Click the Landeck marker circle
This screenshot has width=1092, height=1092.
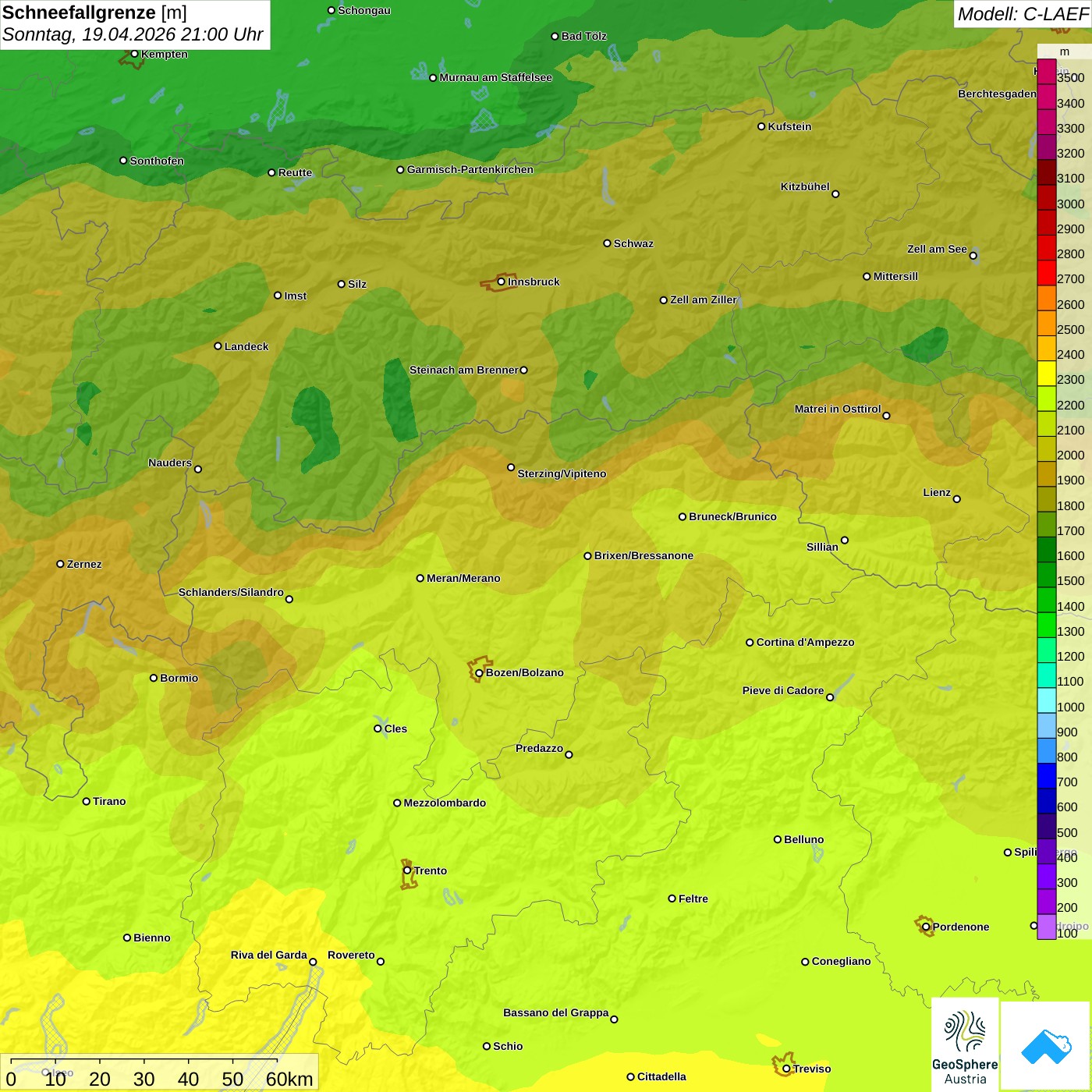click(x=218, y=346)
